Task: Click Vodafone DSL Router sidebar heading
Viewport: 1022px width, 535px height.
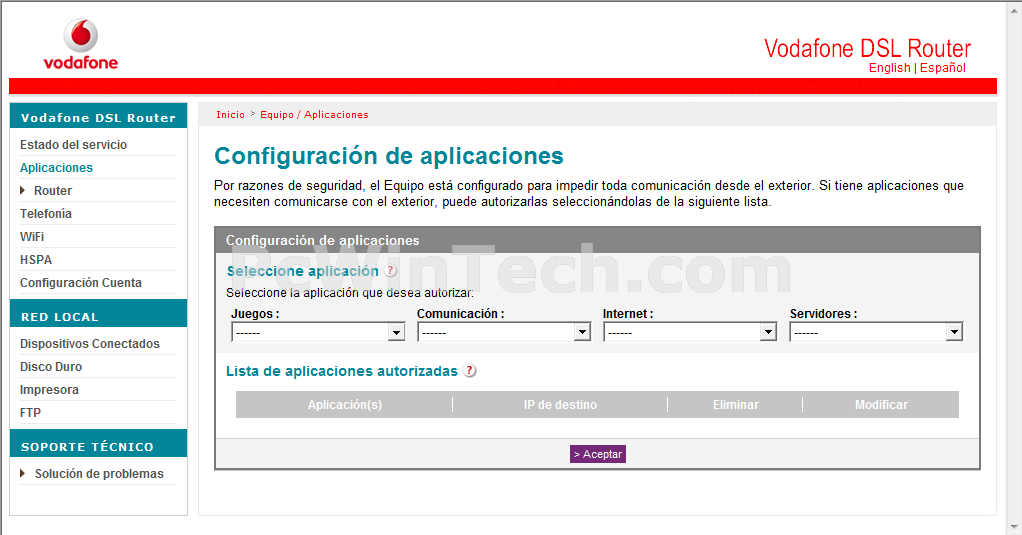Action: coord(98,118)
